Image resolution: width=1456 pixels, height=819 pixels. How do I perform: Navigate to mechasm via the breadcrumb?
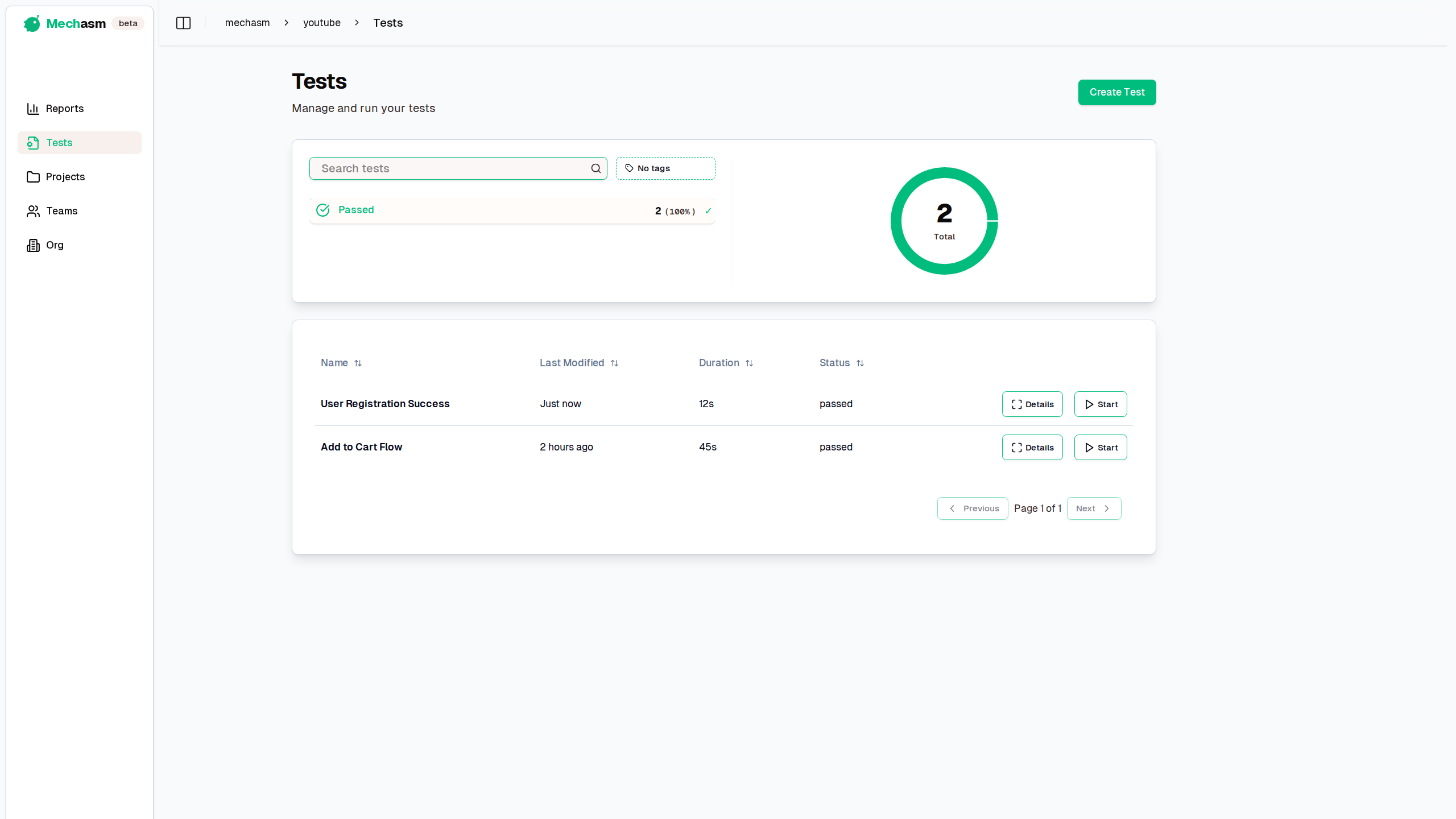[x=247, y=23]
